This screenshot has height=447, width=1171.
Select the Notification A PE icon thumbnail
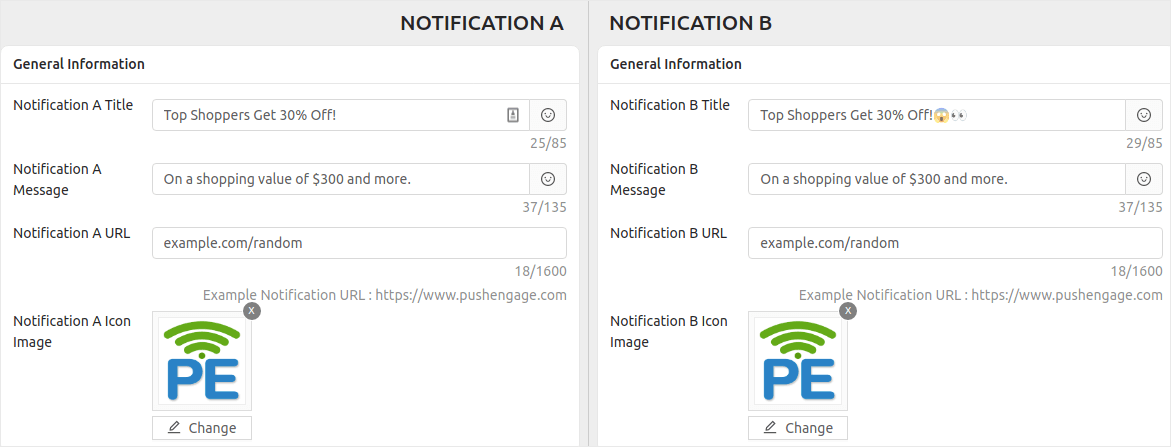202,360
